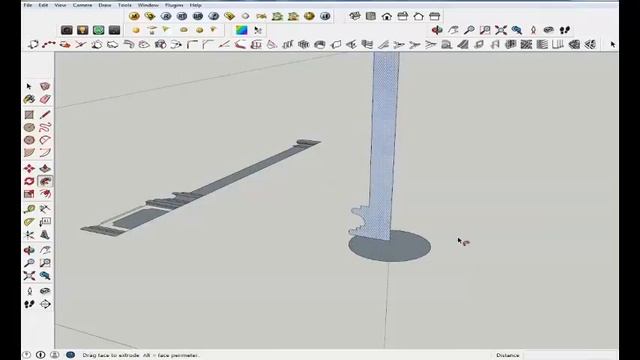This screenshot has width=640, height=360.
Task: Click the rainbow gradient plugin icon
Action: (242, 30)
